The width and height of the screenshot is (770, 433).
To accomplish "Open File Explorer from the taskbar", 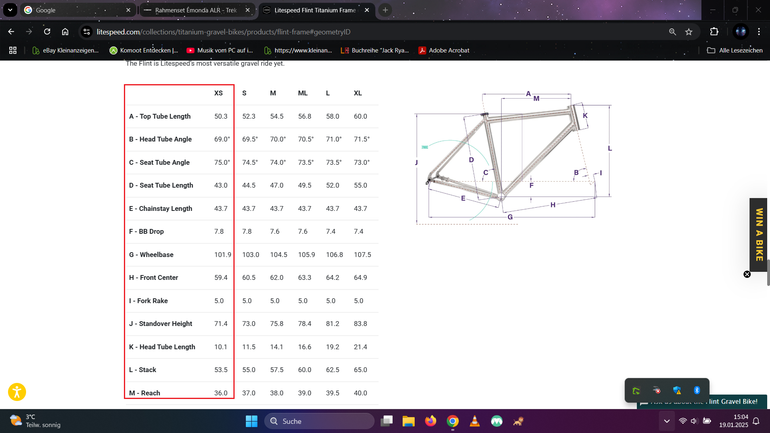I will [411, 421].
